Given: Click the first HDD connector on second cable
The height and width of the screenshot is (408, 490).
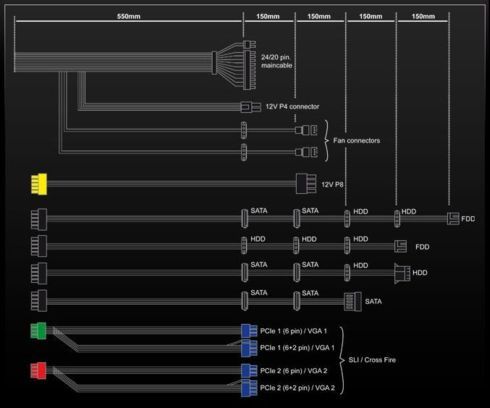Looking at the screenshot, I should coord(244,246).
